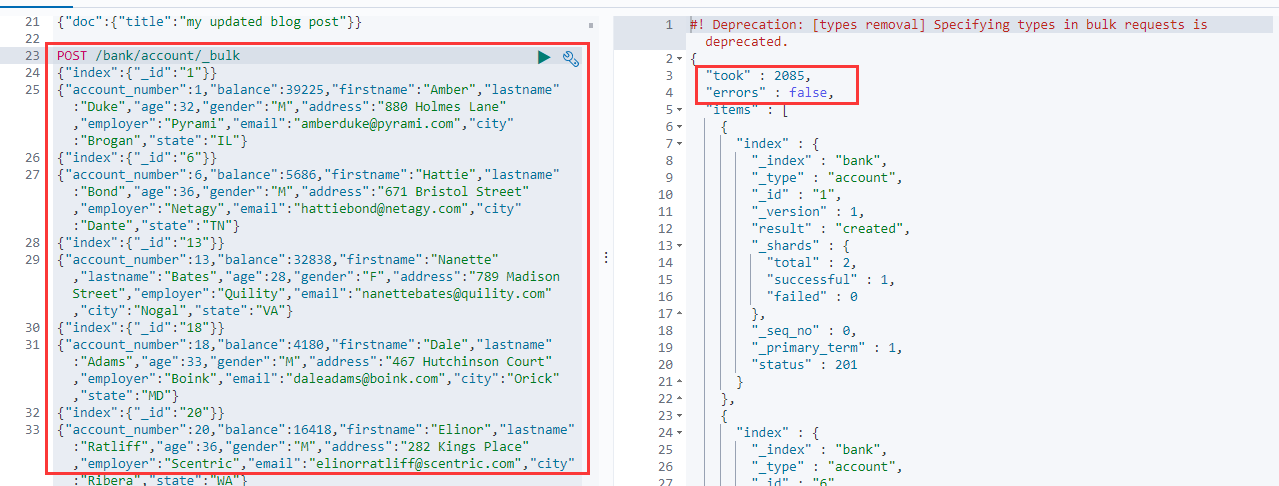Click the fold arrow at response line 23

pos(680,416)
